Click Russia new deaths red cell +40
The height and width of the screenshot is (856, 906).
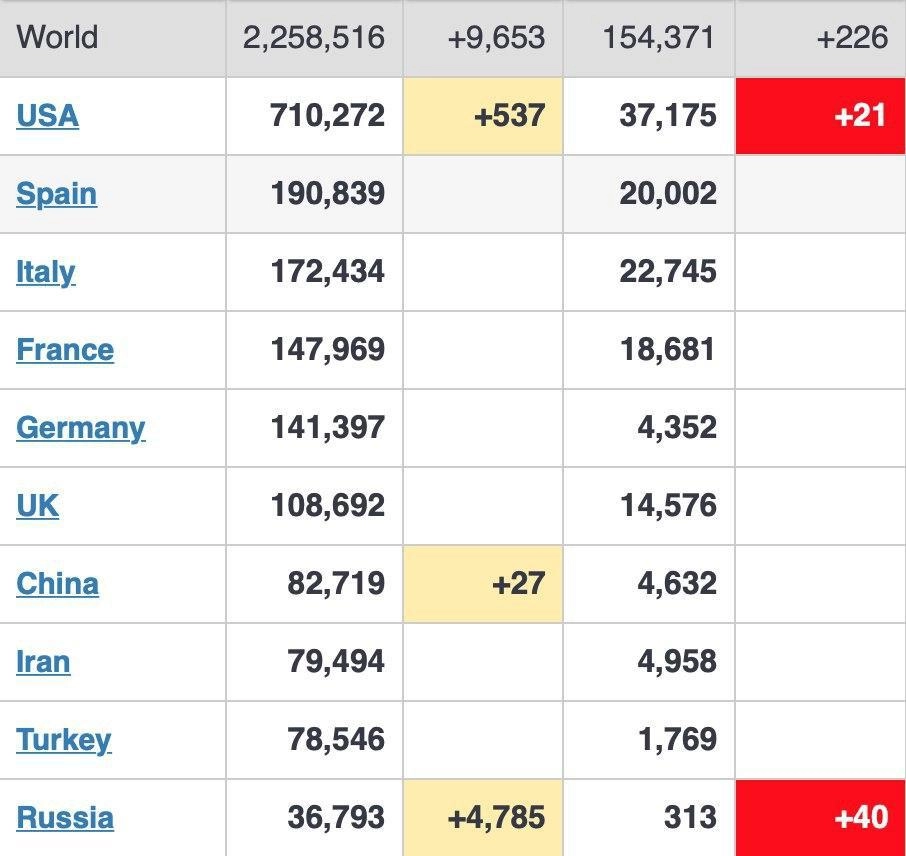[820, 818]
